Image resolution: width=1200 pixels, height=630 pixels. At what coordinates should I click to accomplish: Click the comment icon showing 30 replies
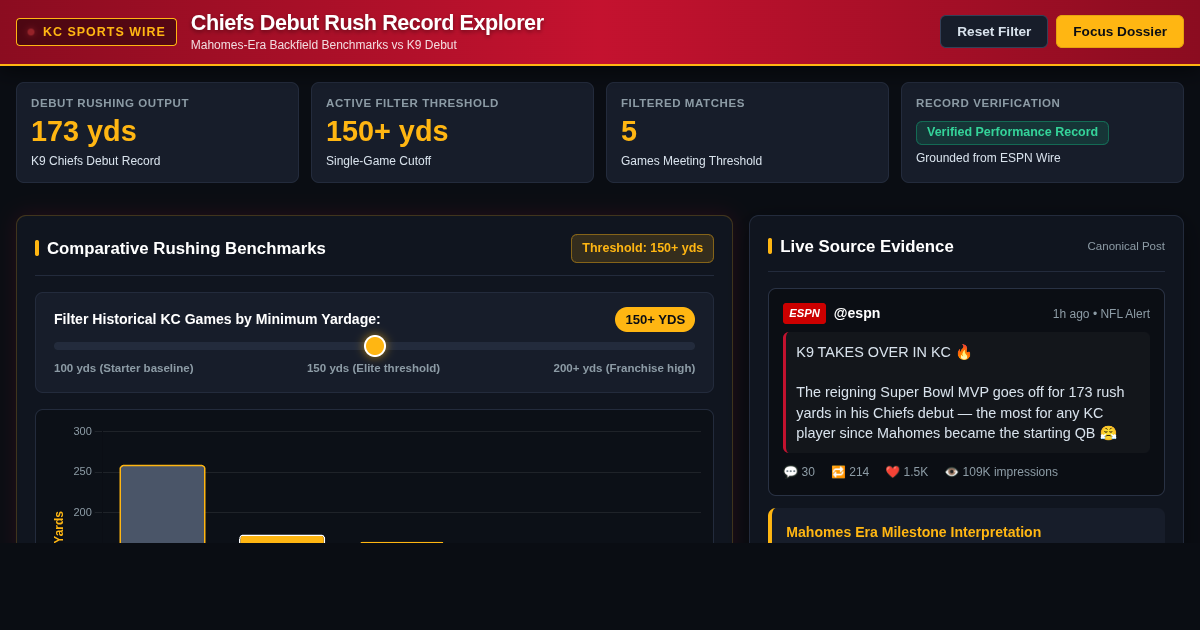(790, 472)
